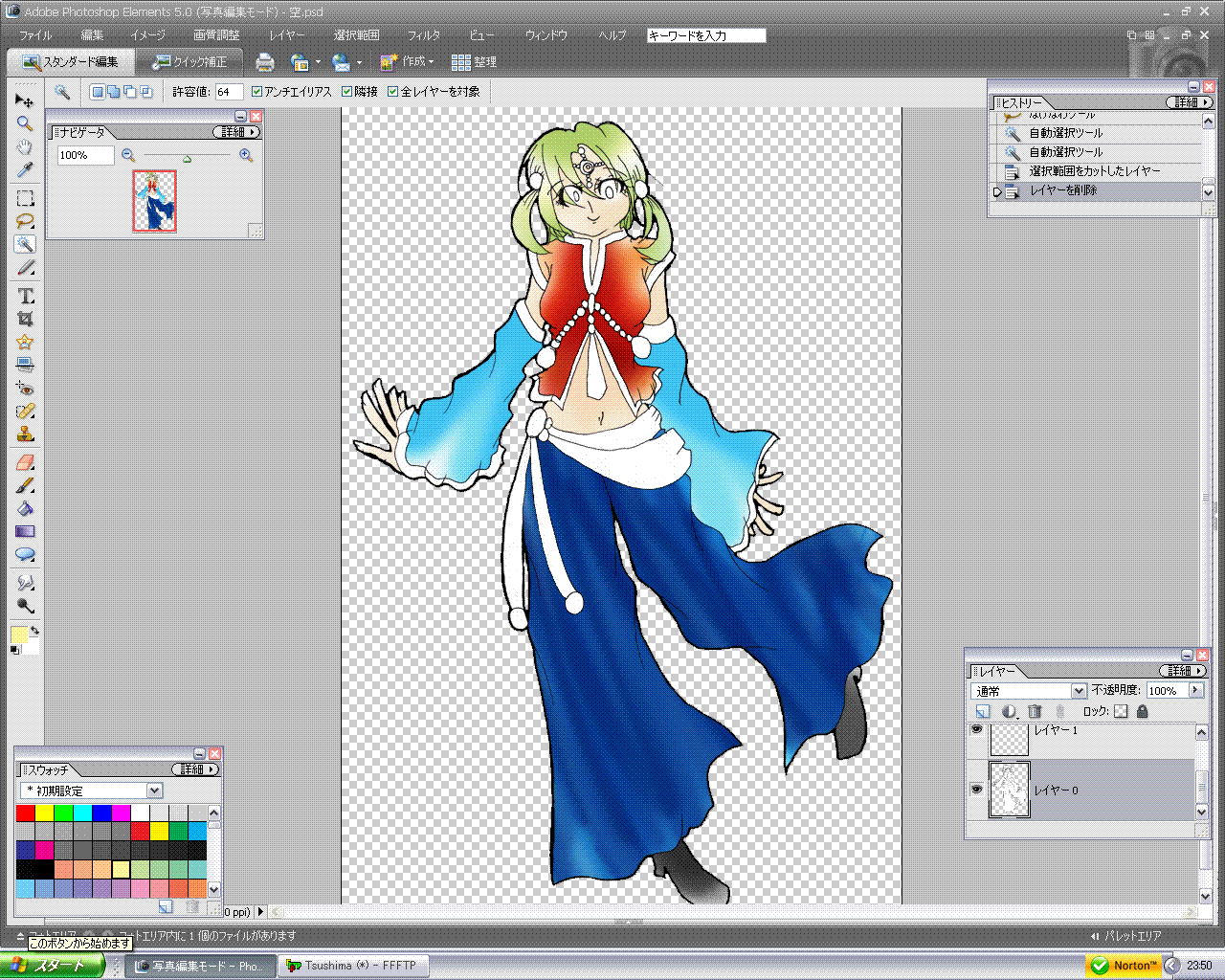Click the Print icon in shortcuts bar
1225x980 pixels.
tap(265, 63)
